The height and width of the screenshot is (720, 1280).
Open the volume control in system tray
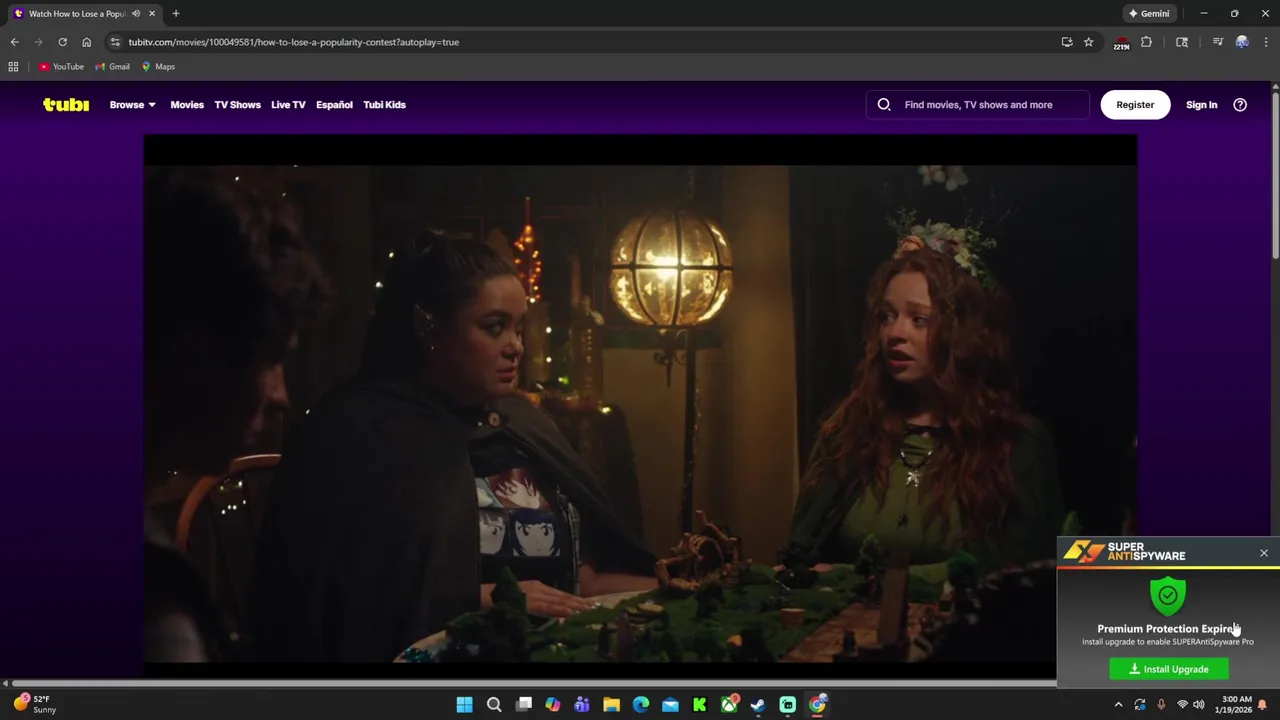1198,705
